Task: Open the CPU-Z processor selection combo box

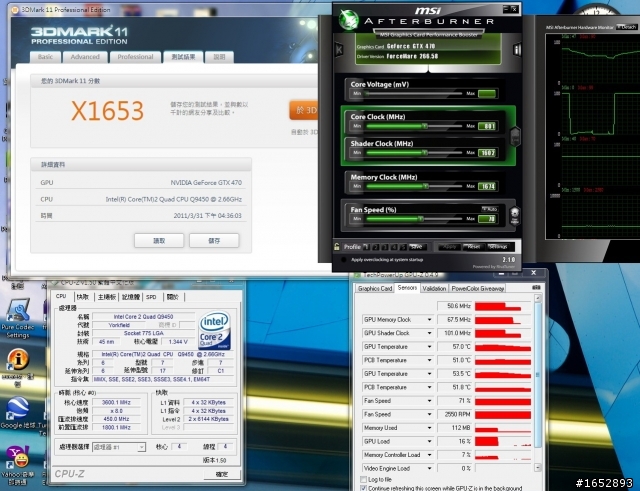Action: point(119,447)
